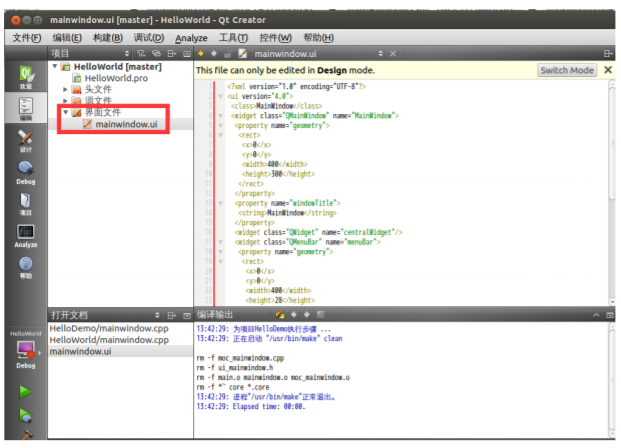
Task: Click the HelloWorld Debug kit selector
Action: (x=24, y=349)
